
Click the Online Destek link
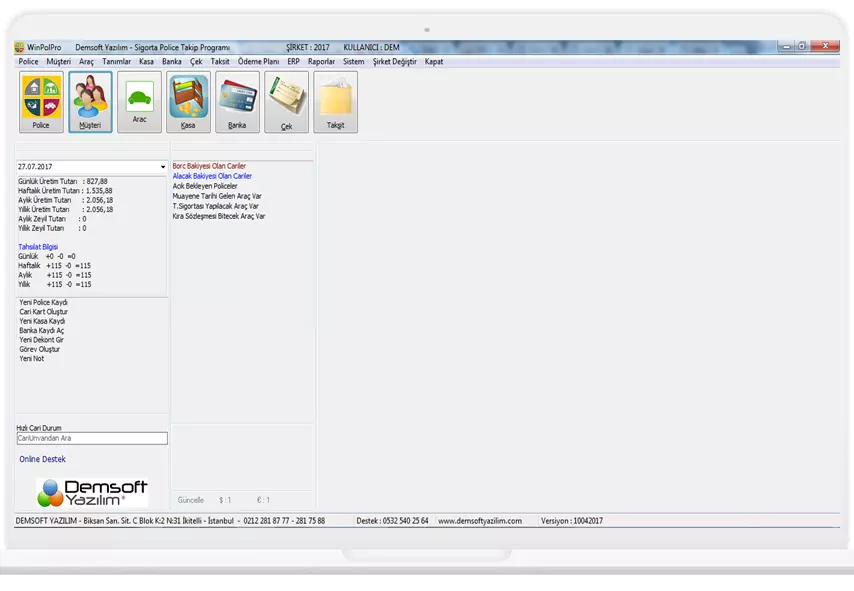(42, 459)
